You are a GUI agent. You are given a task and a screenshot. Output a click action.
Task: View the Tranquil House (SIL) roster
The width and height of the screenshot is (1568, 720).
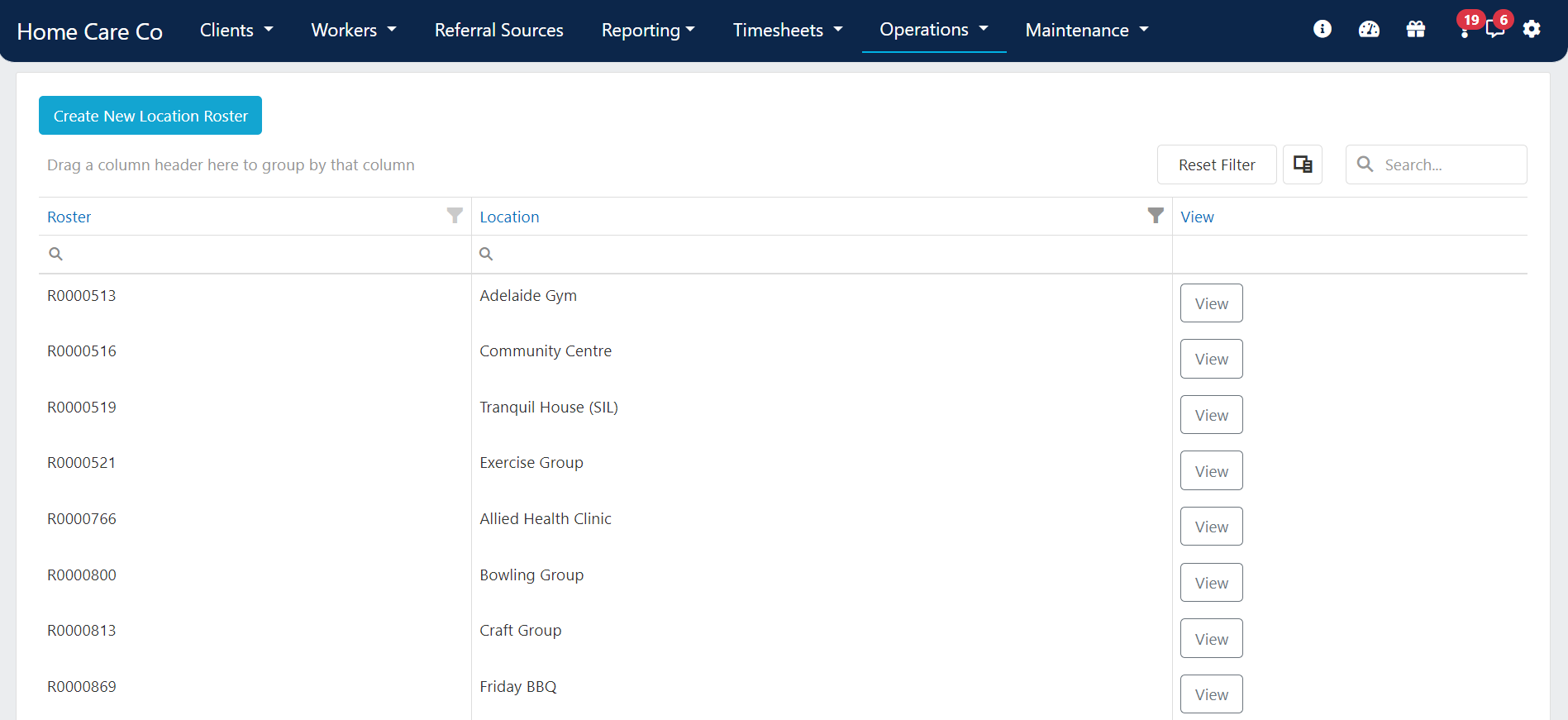point(1212,415)
